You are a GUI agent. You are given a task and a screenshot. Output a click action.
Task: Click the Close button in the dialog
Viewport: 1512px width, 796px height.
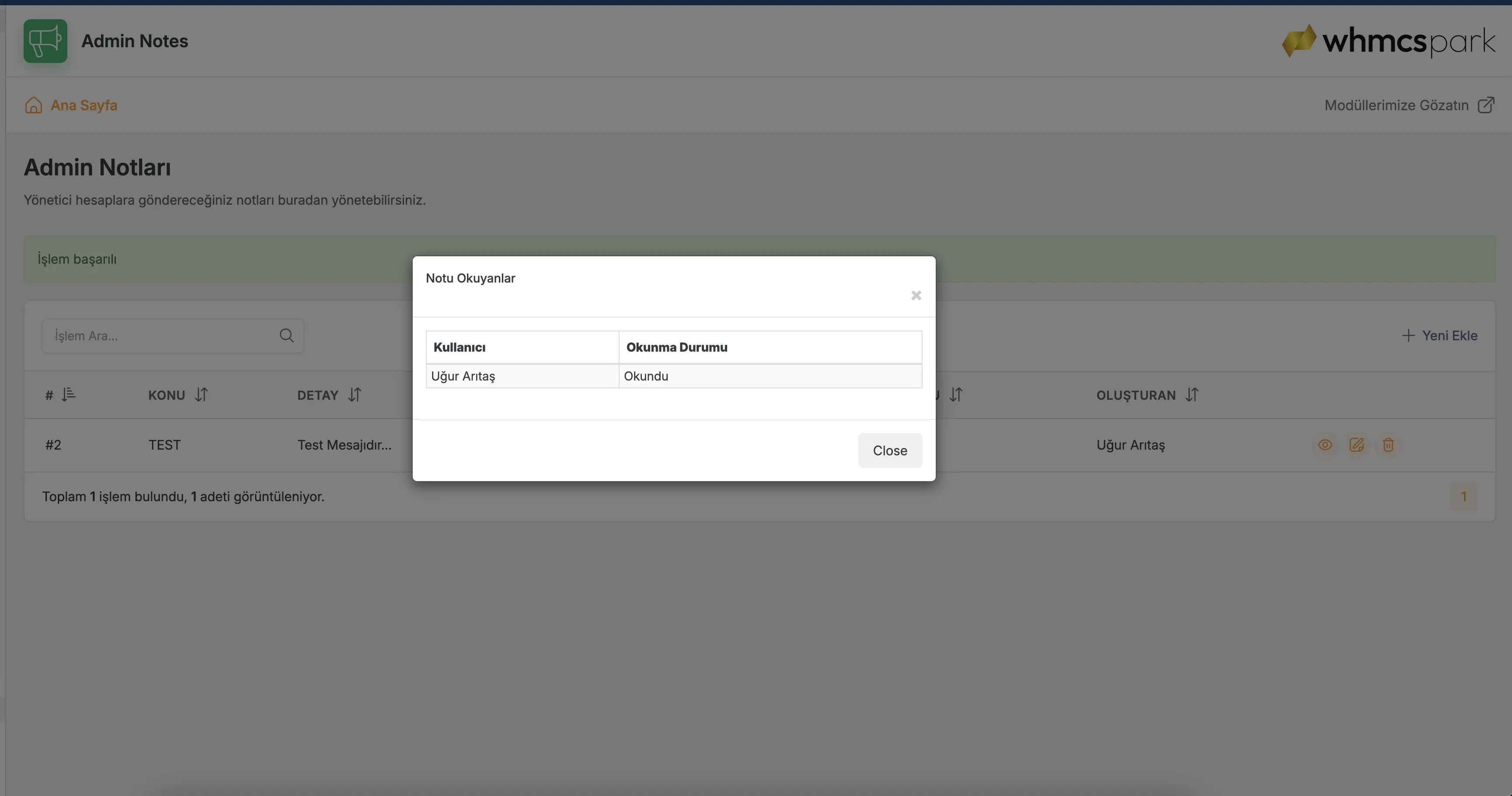click(890, 450)
